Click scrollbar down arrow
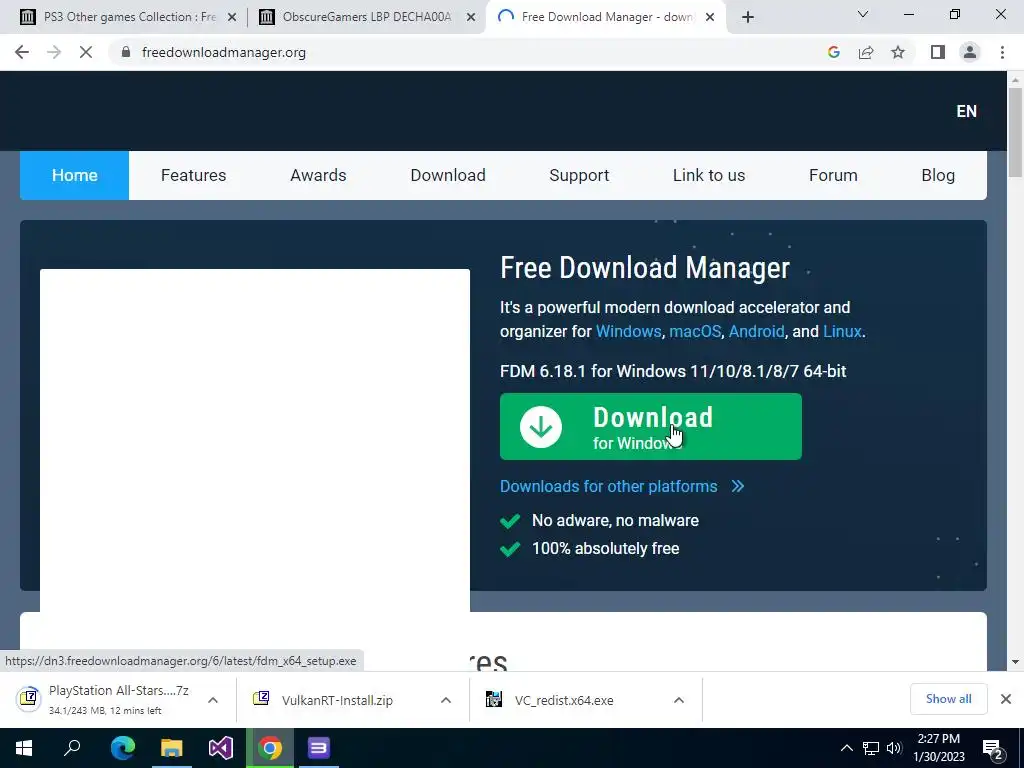 tap(1015, 662)
